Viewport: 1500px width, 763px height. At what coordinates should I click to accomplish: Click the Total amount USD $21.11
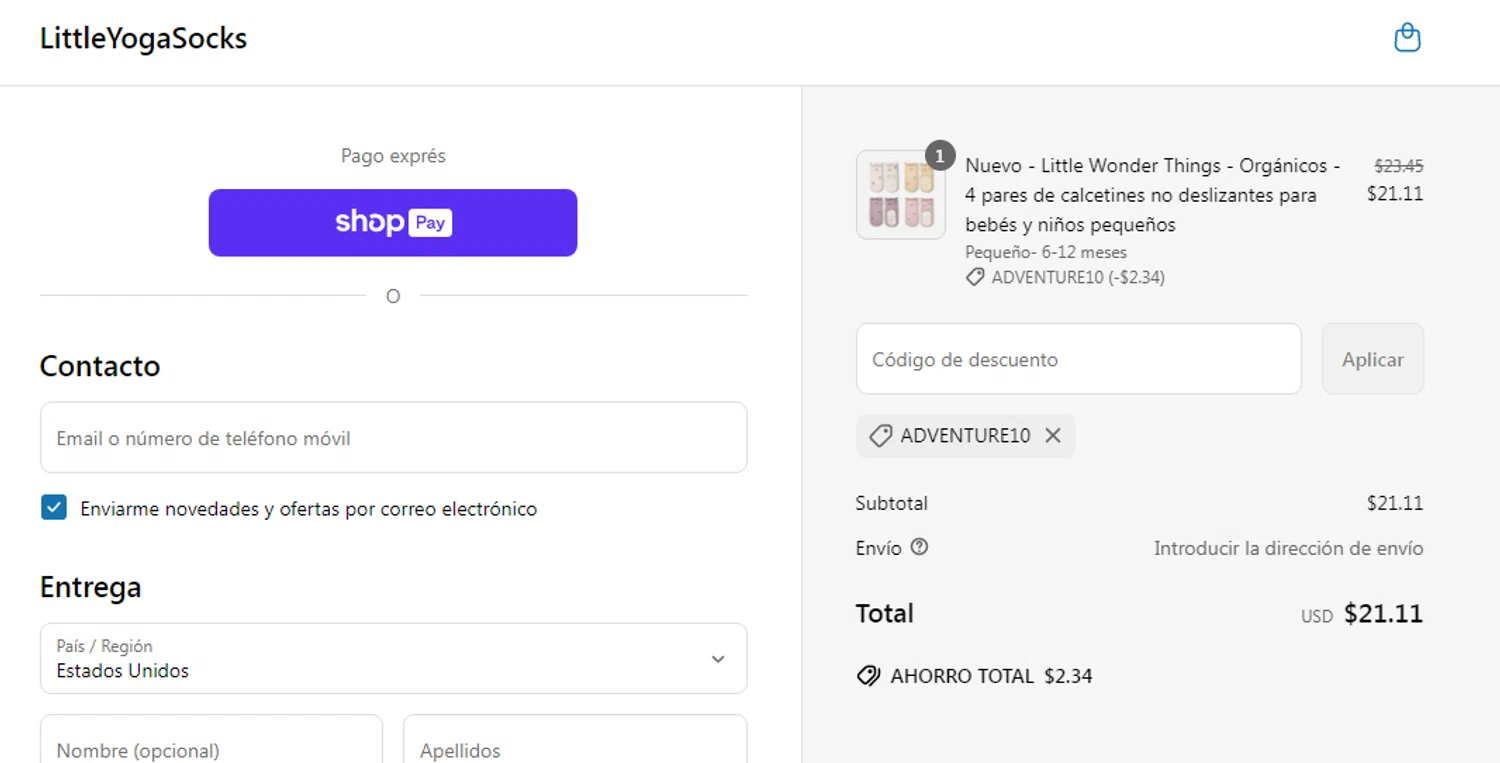(x=1362, y=614)
